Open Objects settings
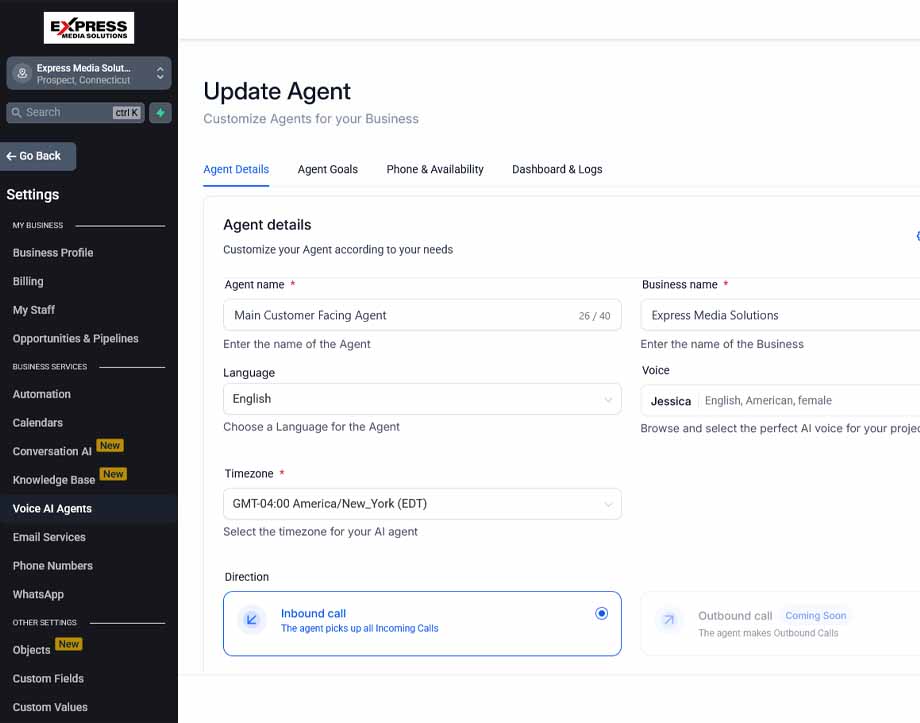 point(31,650)
